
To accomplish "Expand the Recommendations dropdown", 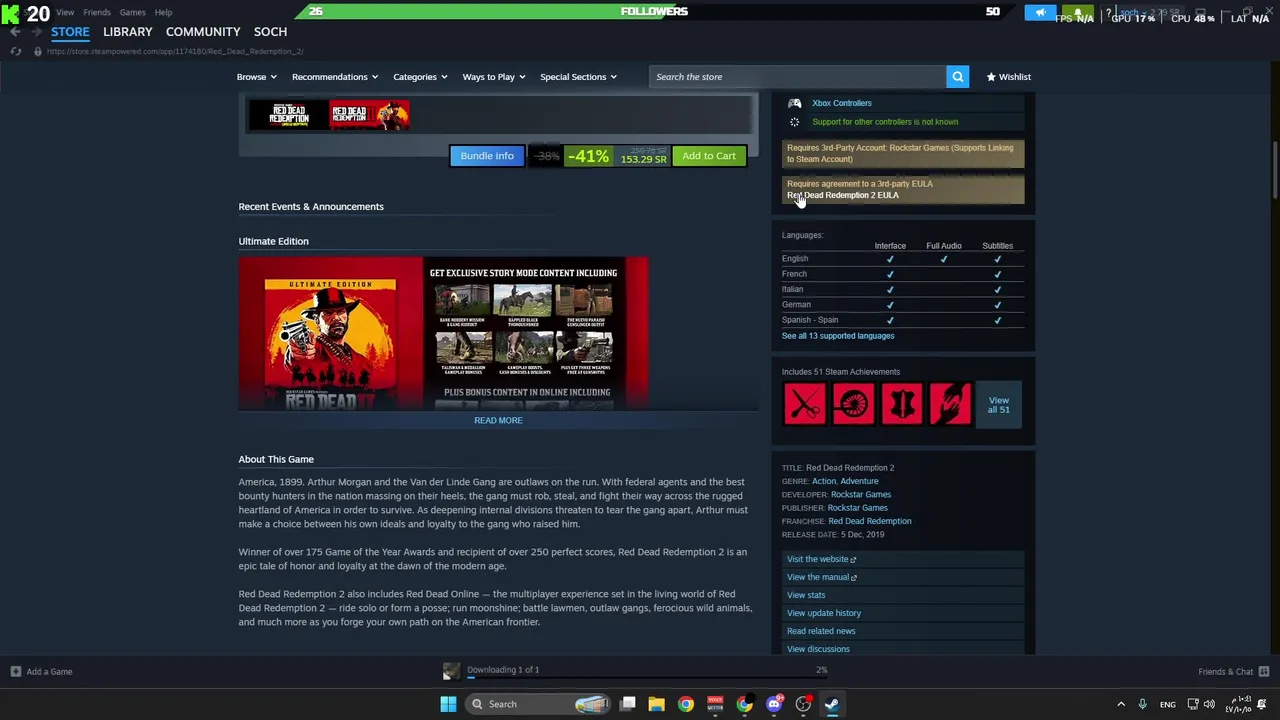I will tap(335, 77).
